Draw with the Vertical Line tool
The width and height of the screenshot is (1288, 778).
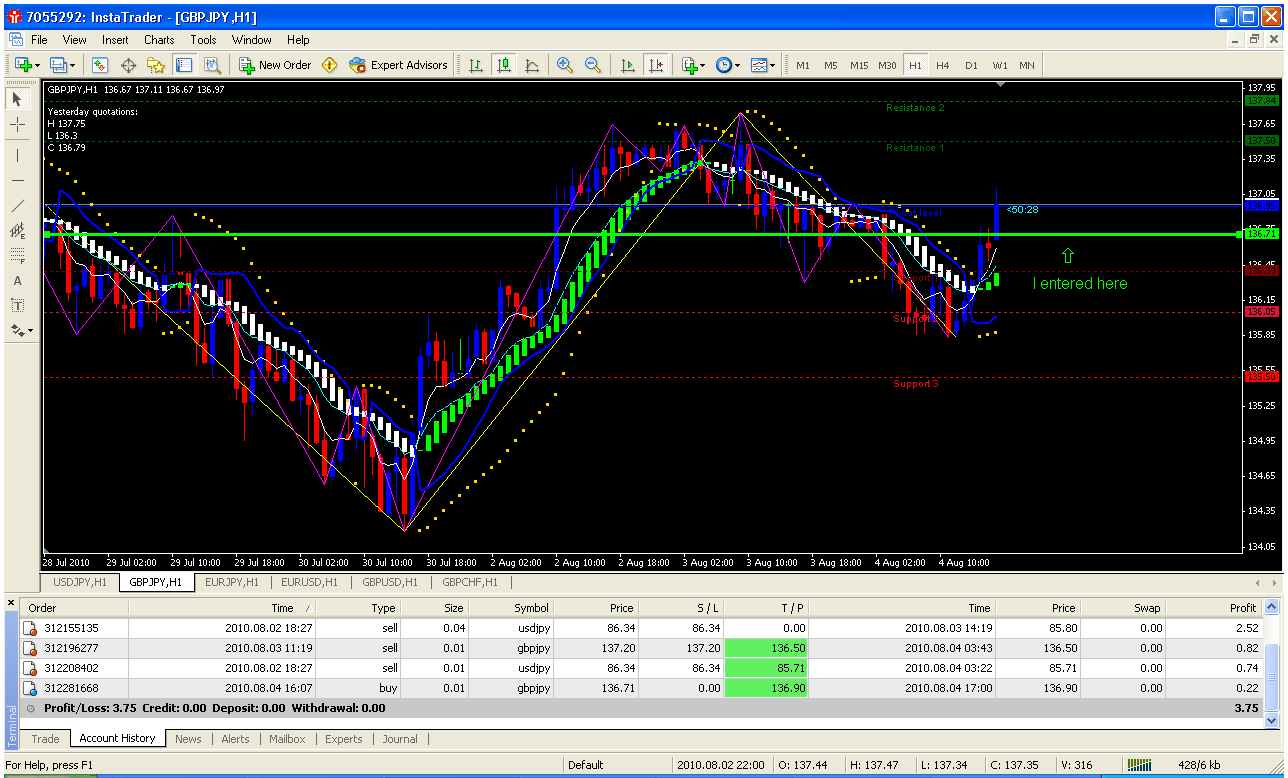17,156
